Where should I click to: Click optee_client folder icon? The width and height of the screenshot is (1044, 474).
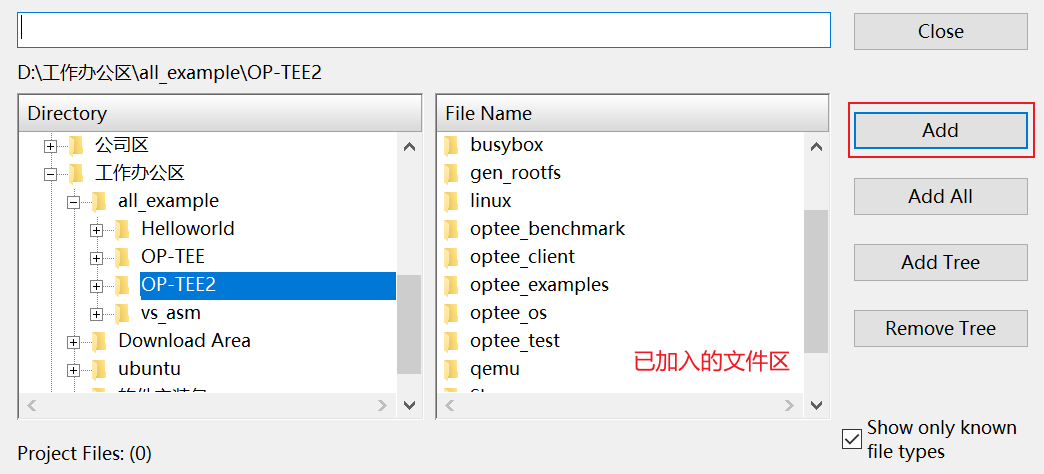pos(451,257)
